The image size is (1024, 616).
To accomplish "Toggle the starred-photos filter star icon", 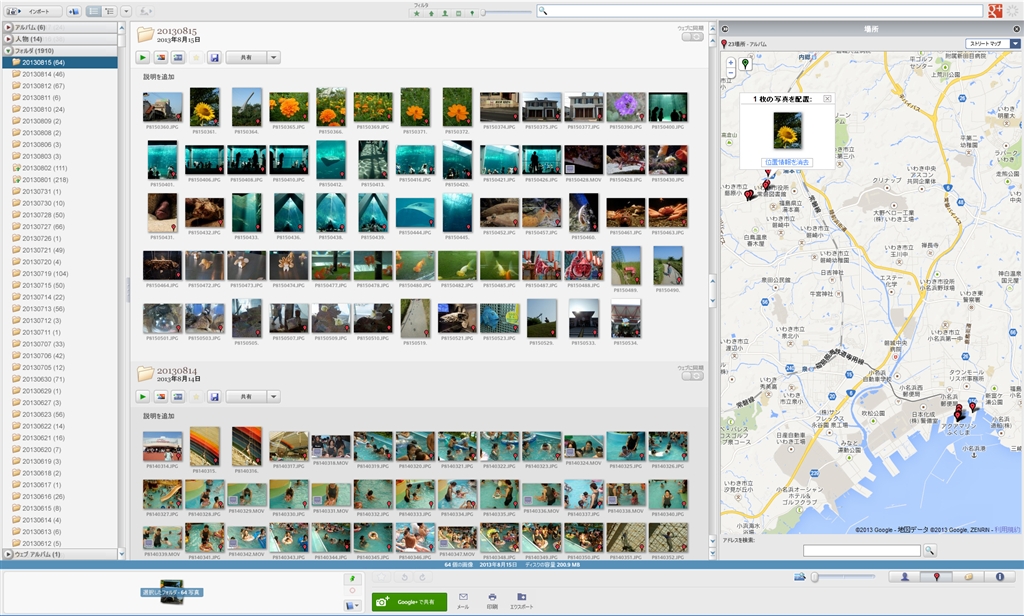I will pos(417,13).
